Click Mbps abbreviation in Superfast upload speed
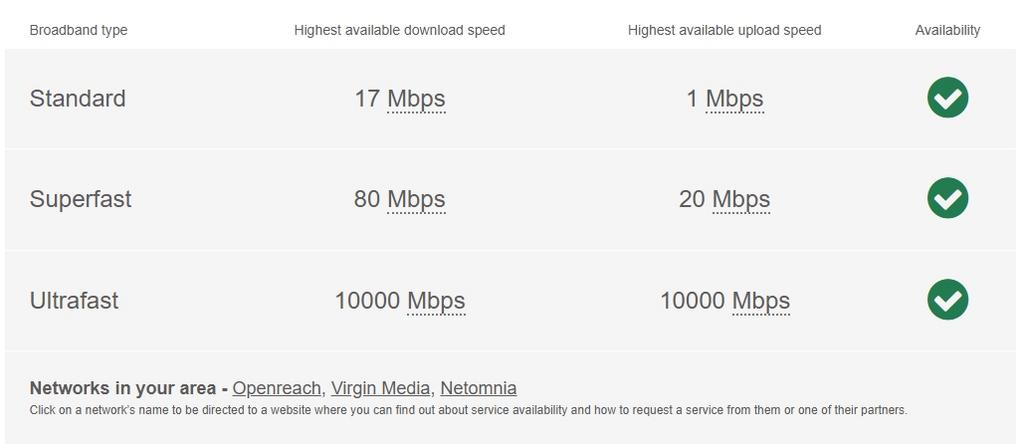Screen dimensions: 1024x448 [741, 200]
